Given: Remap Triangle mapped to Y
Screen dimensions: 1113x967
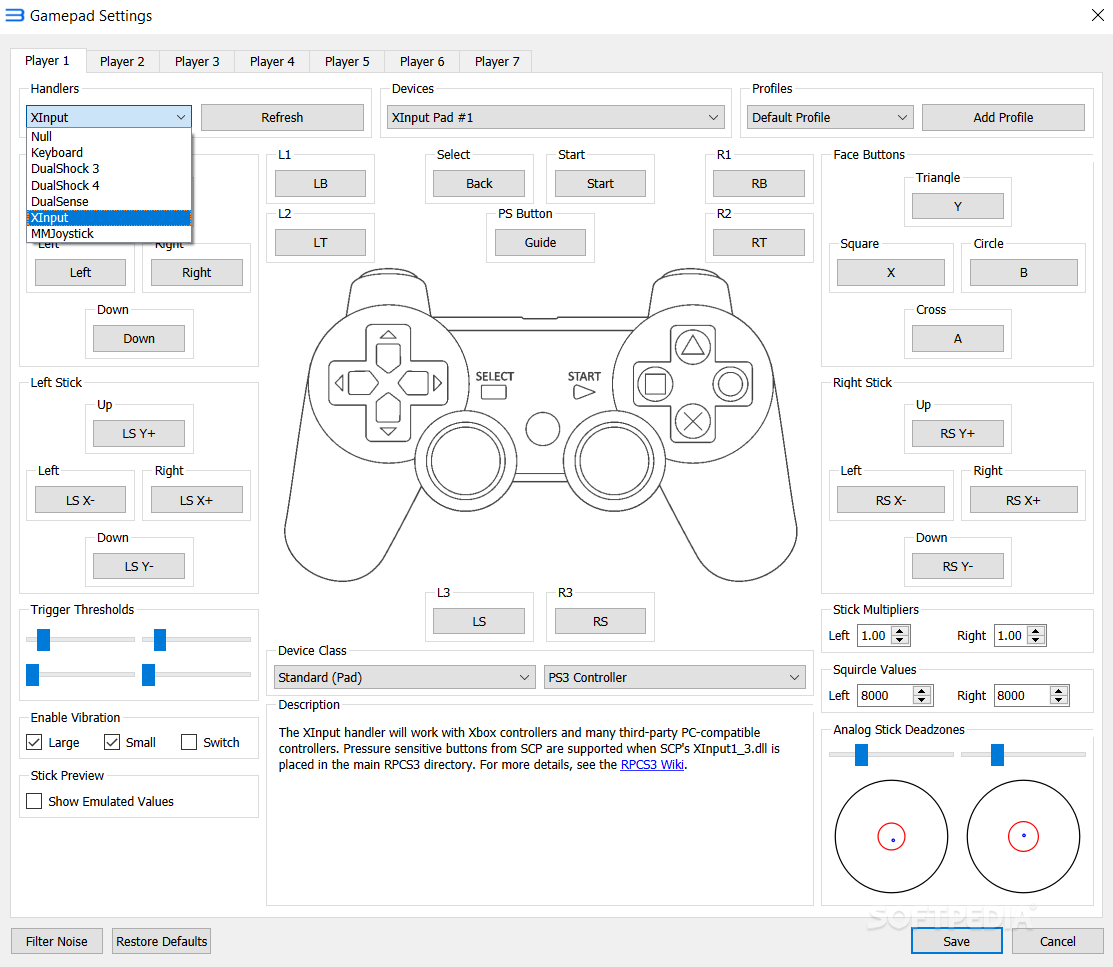Looking at the screenshot, I should coord(958,206).
